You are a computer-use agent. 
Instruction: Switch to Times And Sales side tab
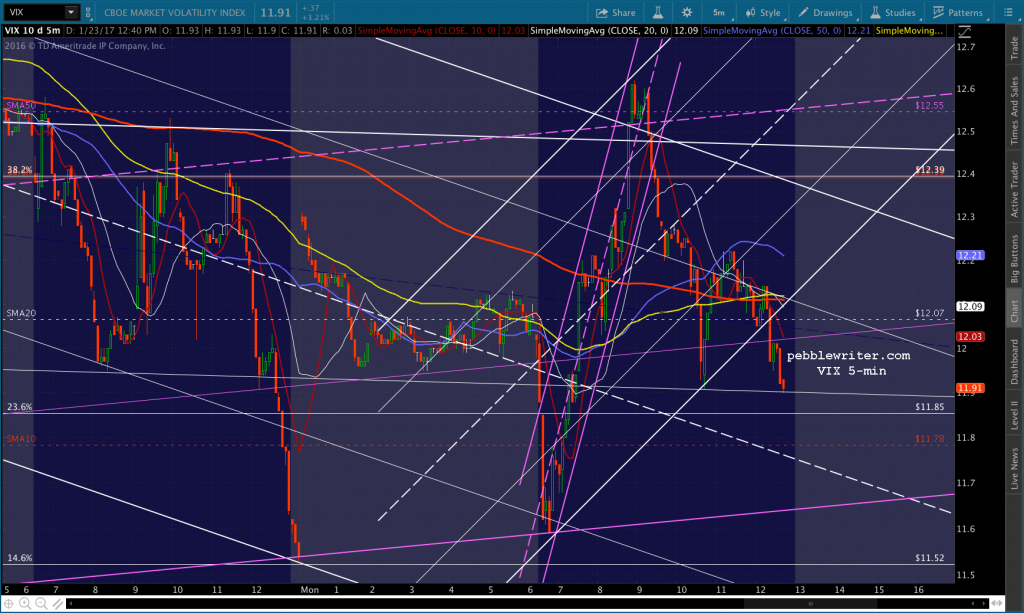[x=1014, y=110]
